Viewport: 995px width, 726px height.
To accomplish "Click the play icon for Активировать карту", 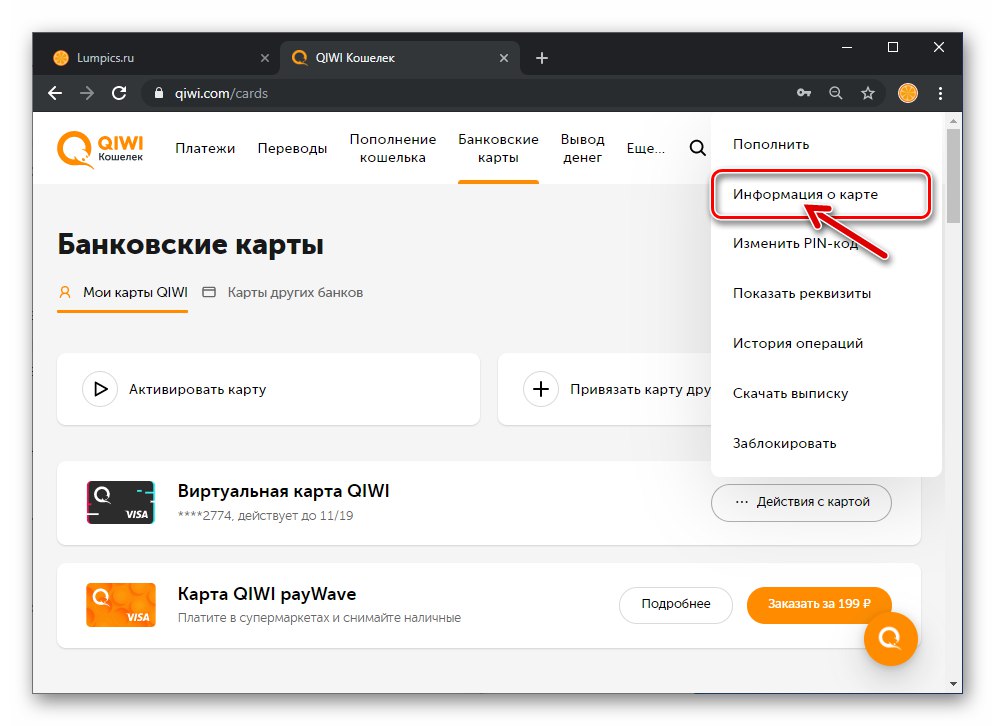I will tap(100, 389).
